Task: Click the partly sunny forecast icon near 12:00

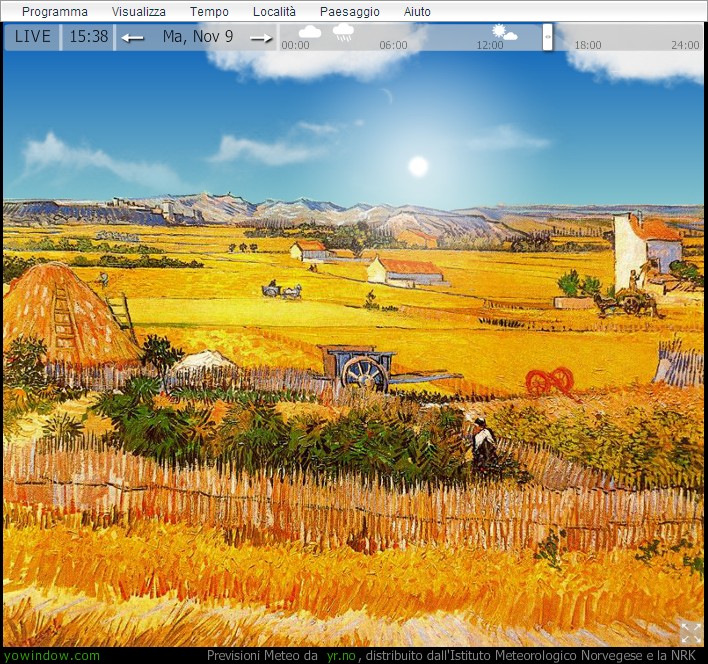Action: (x=504, y=33)
